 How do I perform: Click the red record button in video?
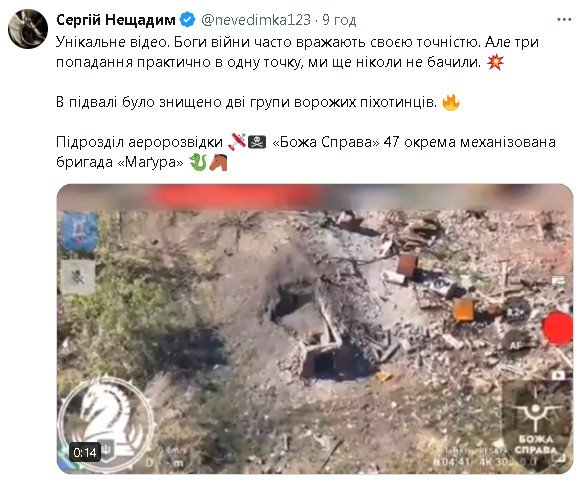557,329
